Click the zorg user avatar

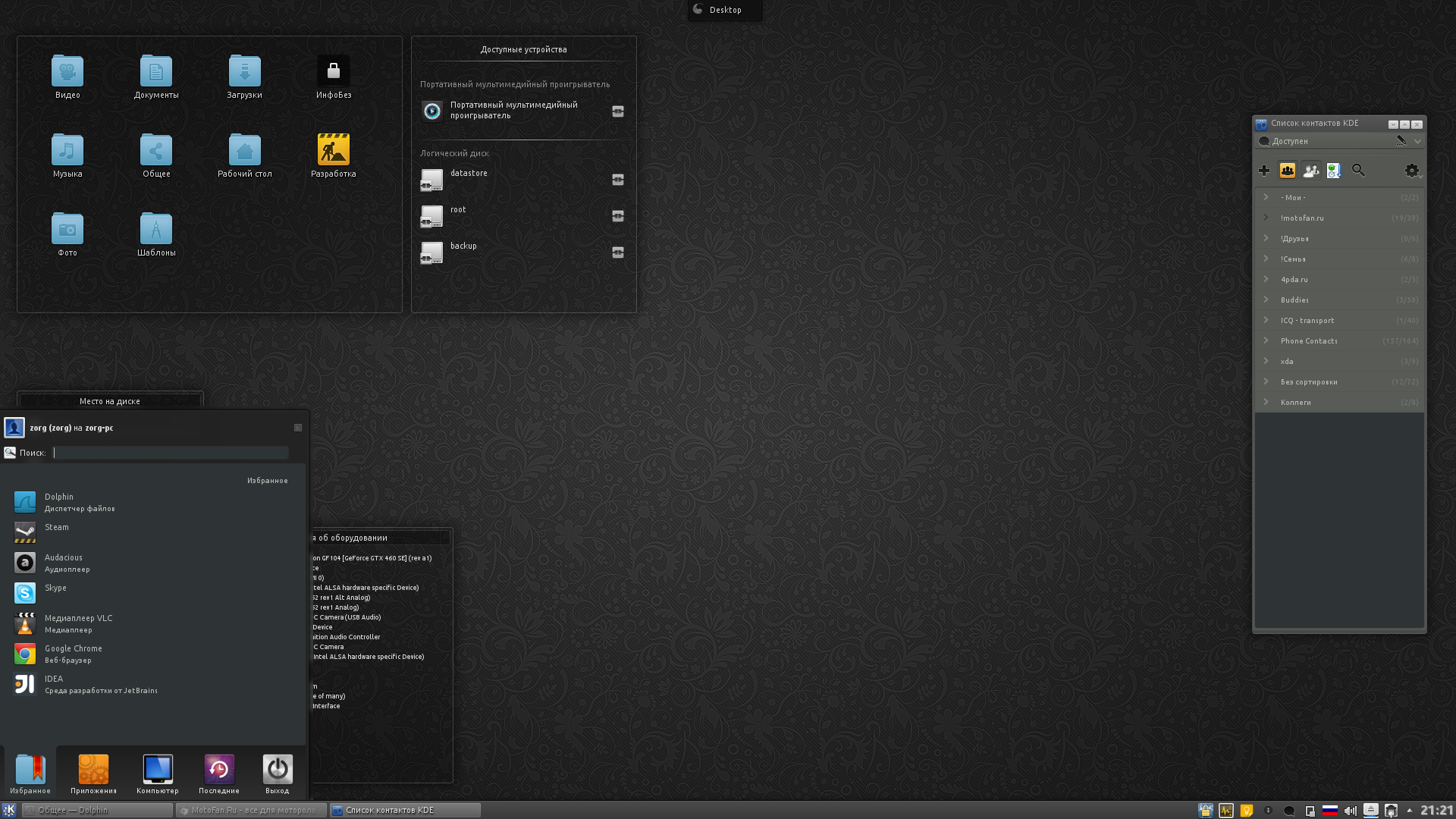[x=14, y=428]
